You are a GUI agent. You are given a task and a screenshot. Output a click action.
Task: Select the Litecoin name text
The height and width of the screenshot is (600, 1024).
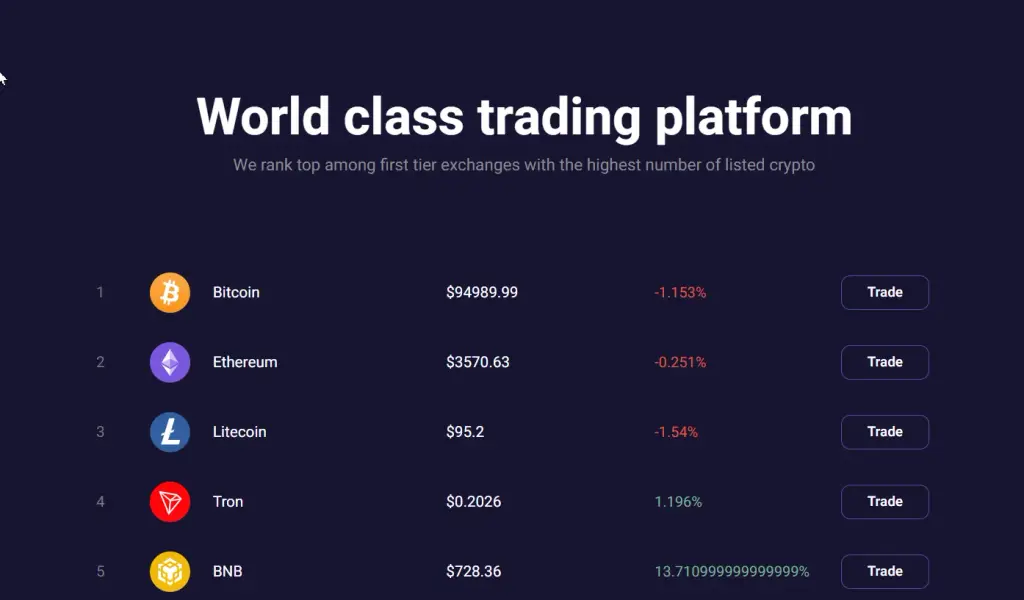point(239,432)
